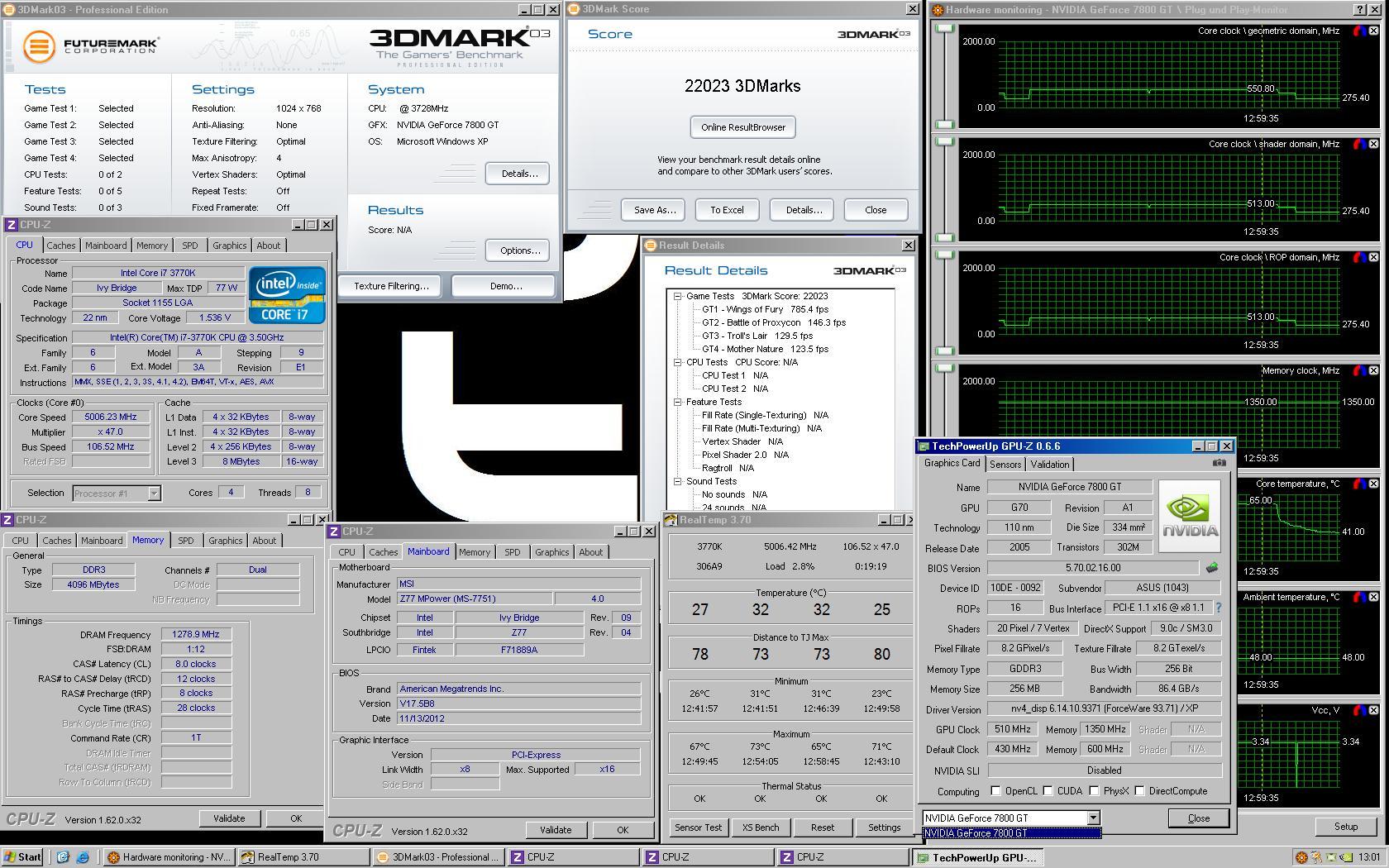This screenshot has width=1389, height=868.
Task: Enable the PhysX checkbox
Action: 1095,791
